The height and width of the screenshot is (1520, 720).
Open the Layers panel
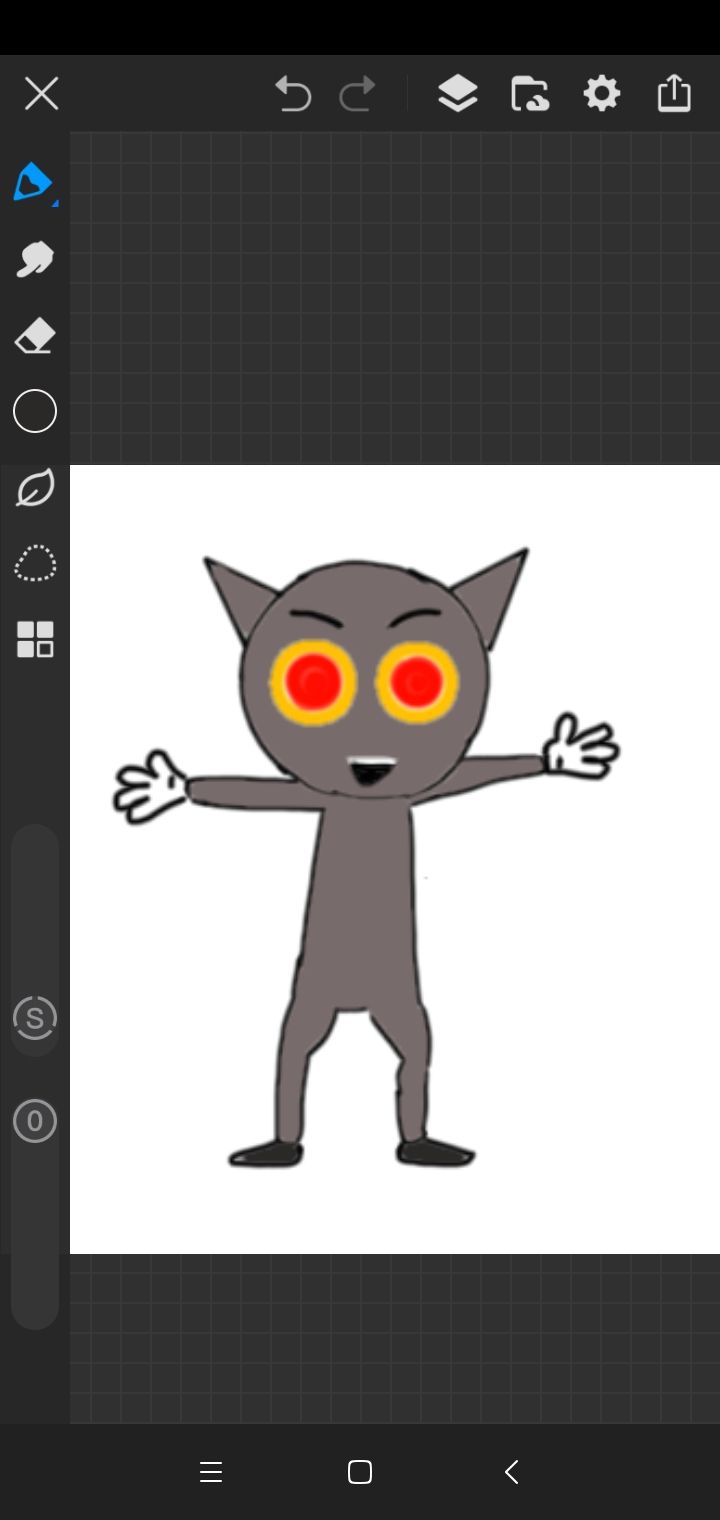pyautogui.click(x=457, y=94)
